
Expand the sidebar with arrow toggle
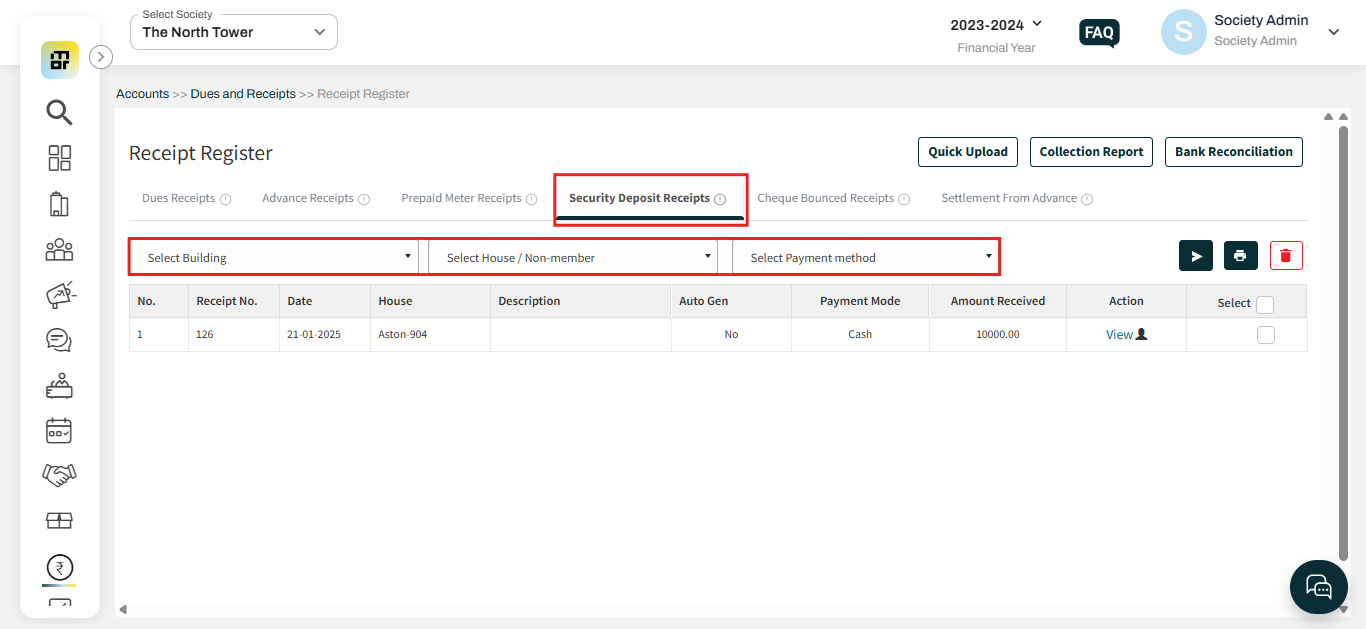(101, 57)
